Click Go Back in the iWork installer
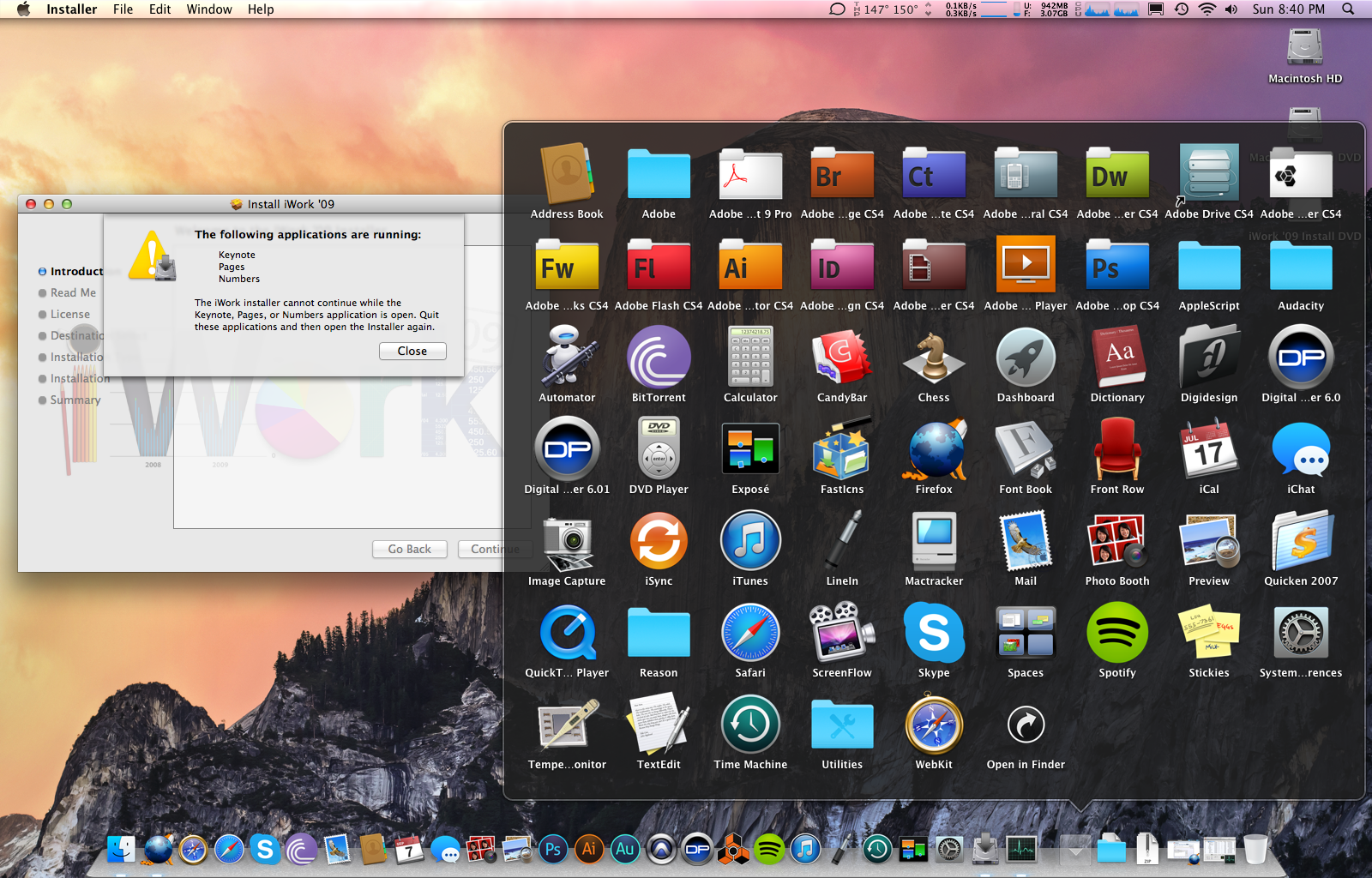The width and height of the screenshot is (1372, 878). point(410,549)
